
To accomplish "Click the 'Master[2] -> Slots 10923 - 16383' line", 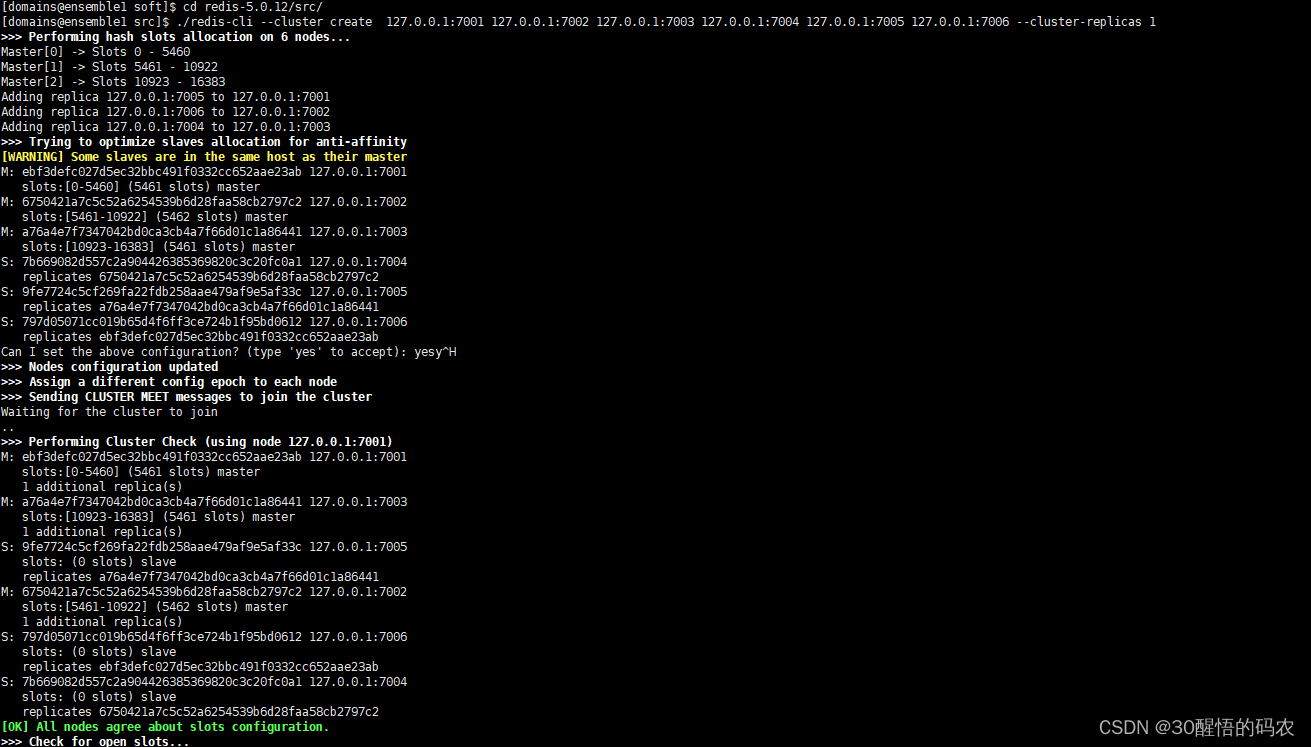I will [113, 82].
